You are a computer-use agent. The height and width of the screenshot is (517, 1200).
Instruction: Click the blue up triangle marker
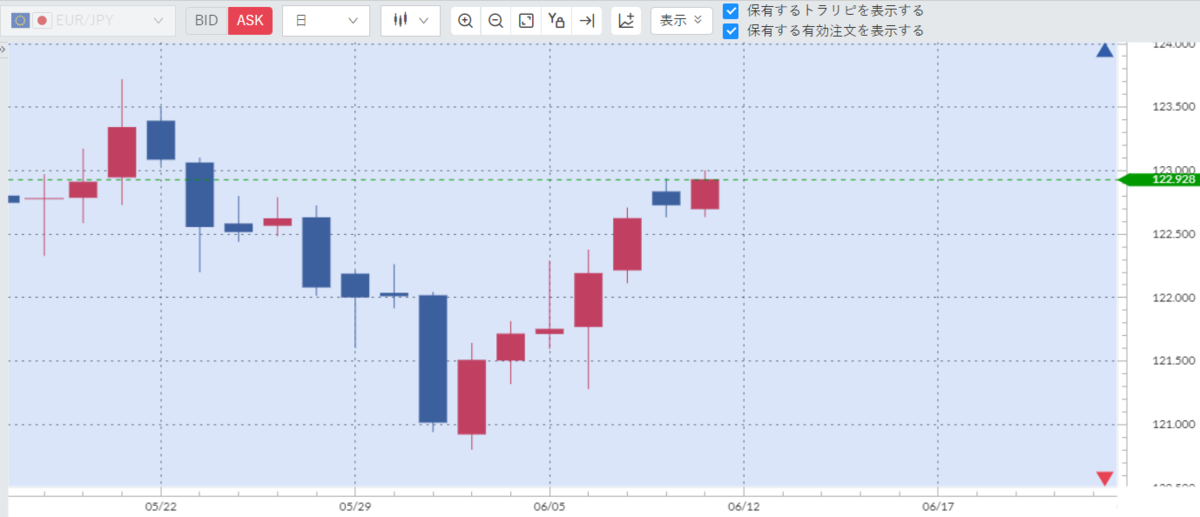(x=1105, y=50)
